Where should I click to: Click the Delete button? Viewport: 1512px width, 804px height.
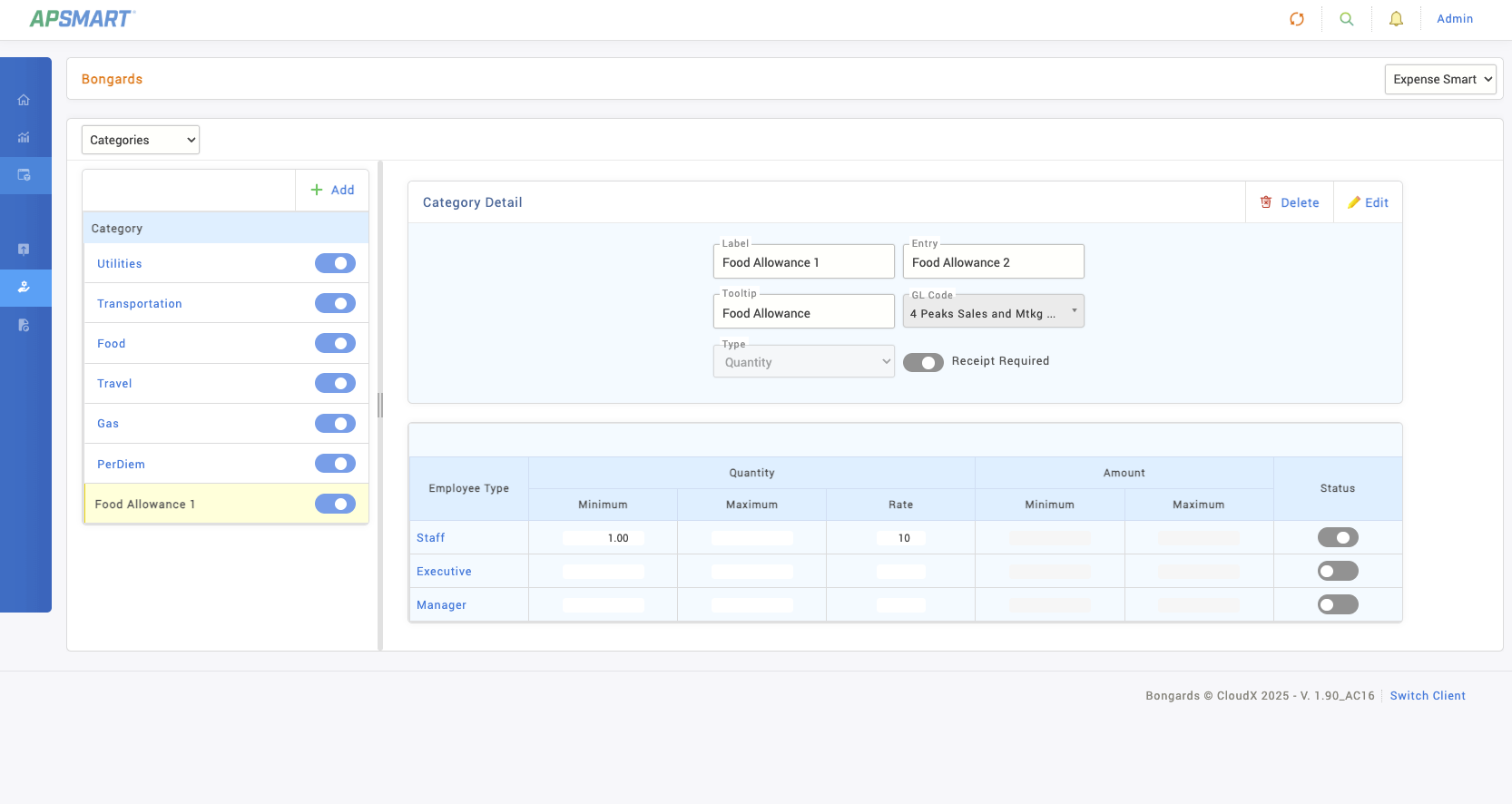click(1290, 202)
